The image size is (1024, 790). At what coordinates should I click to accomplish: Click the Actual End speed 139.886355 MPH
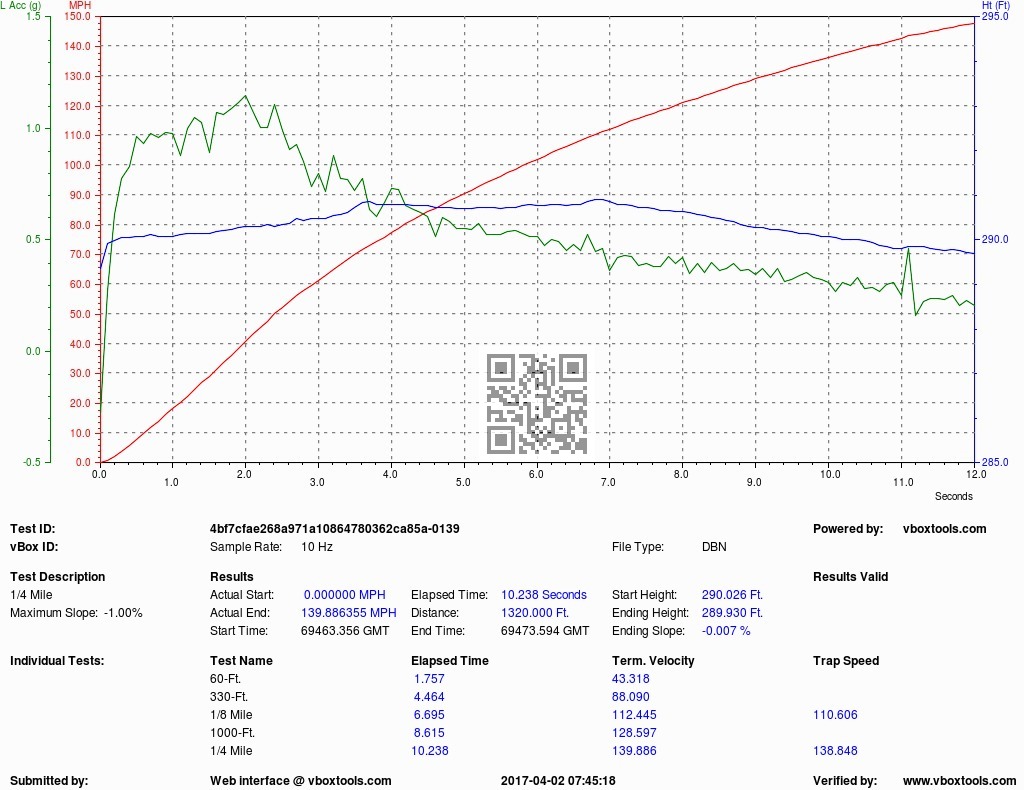(x=349, y=613)
